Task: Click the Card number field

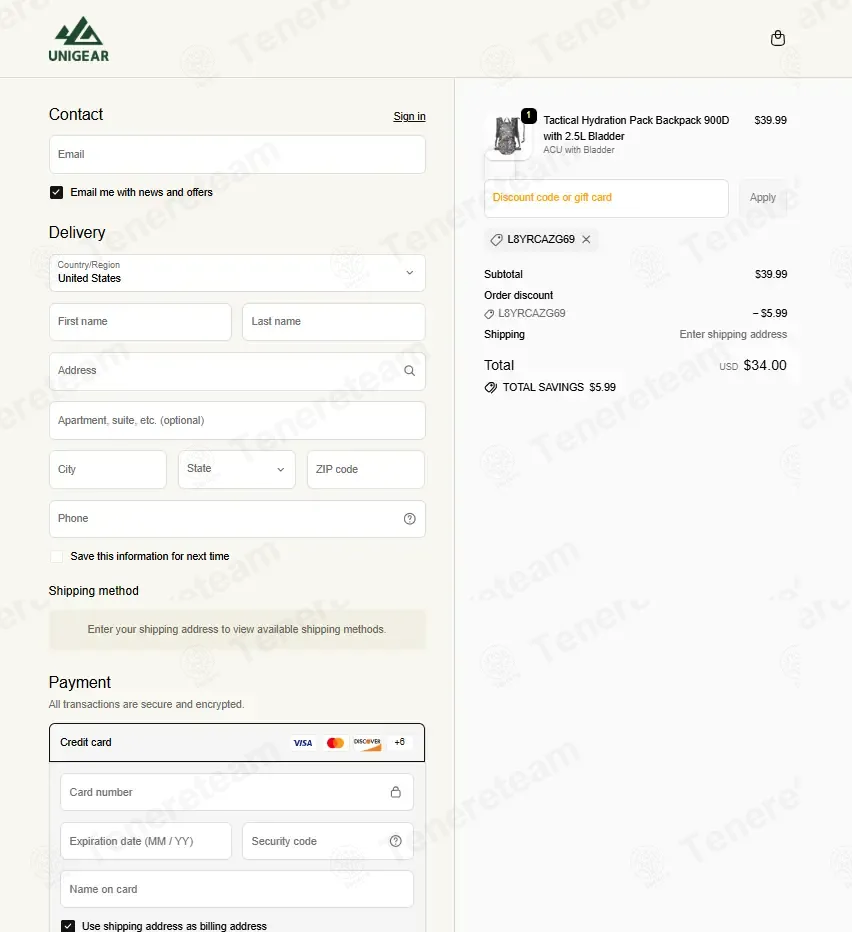Action: click(x=237, y=792)
